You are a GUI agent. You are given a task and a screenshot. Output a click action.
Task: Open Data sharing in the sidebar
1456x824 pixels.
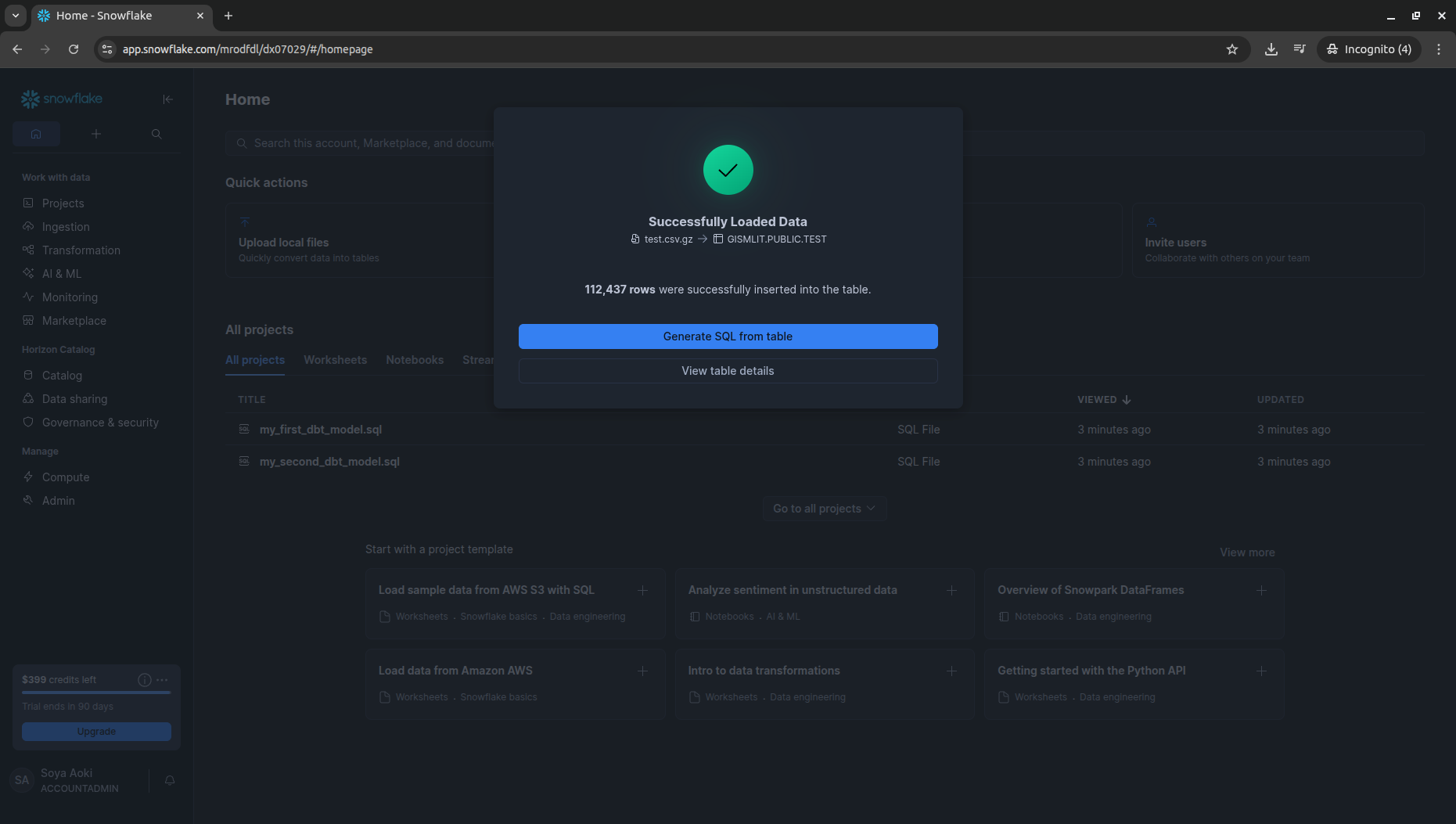point(74,399)
